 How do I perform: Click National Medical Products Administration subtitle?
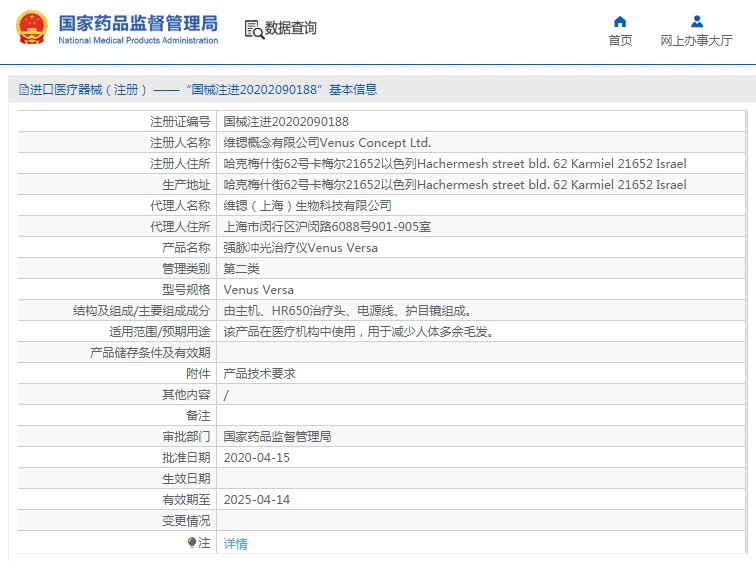(138, 40)
